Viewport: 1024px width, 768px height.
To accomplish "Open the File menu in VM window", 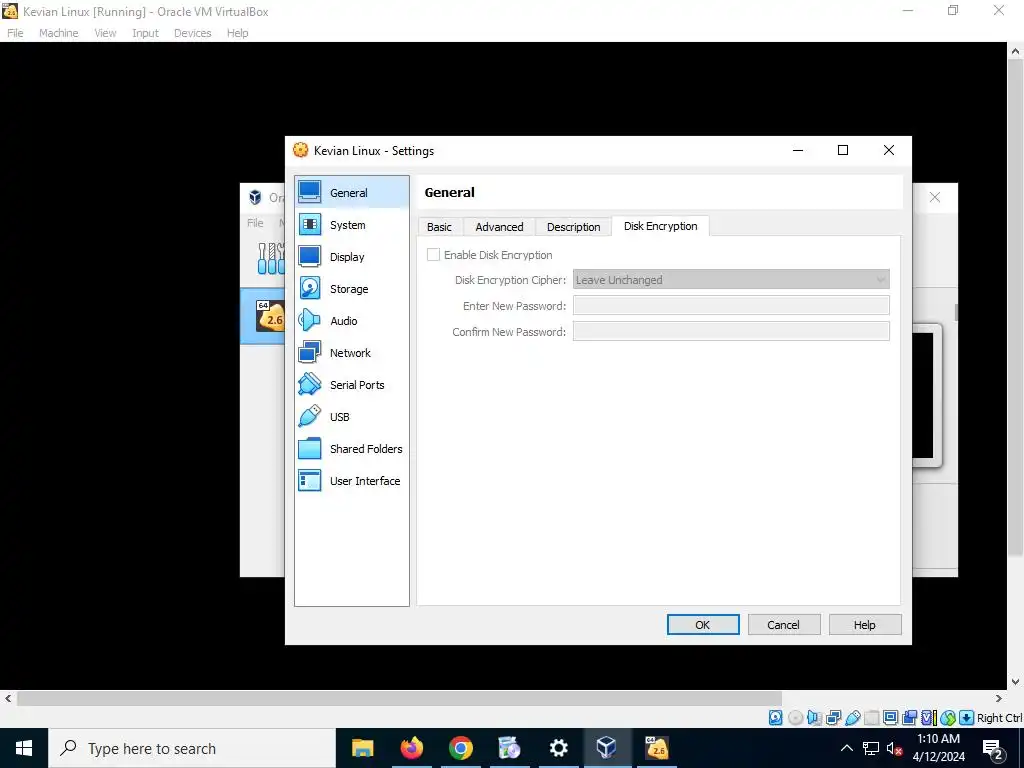I will (15, 33).
